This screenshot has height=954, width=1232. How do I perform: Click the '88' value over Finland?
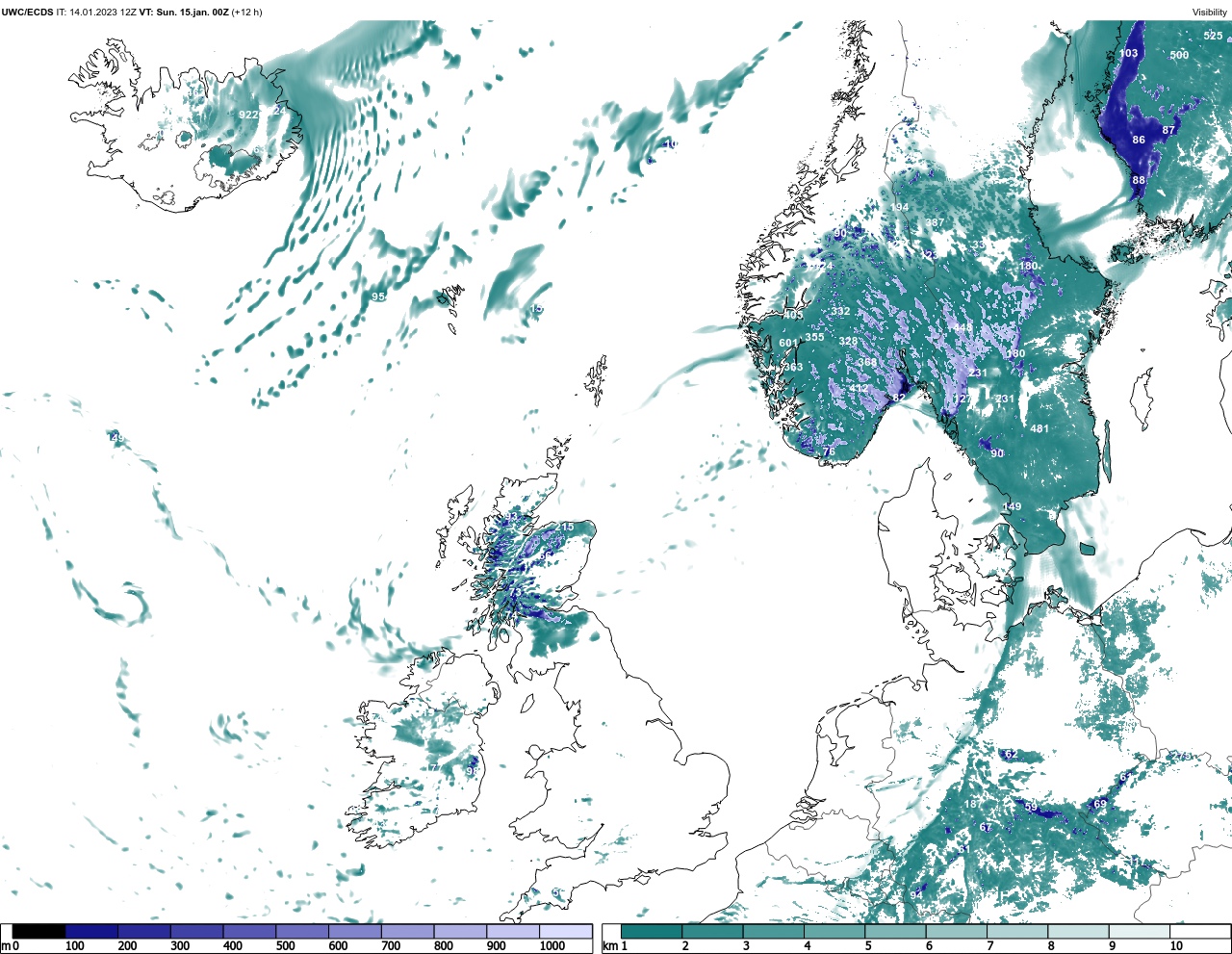(1139, 180)
